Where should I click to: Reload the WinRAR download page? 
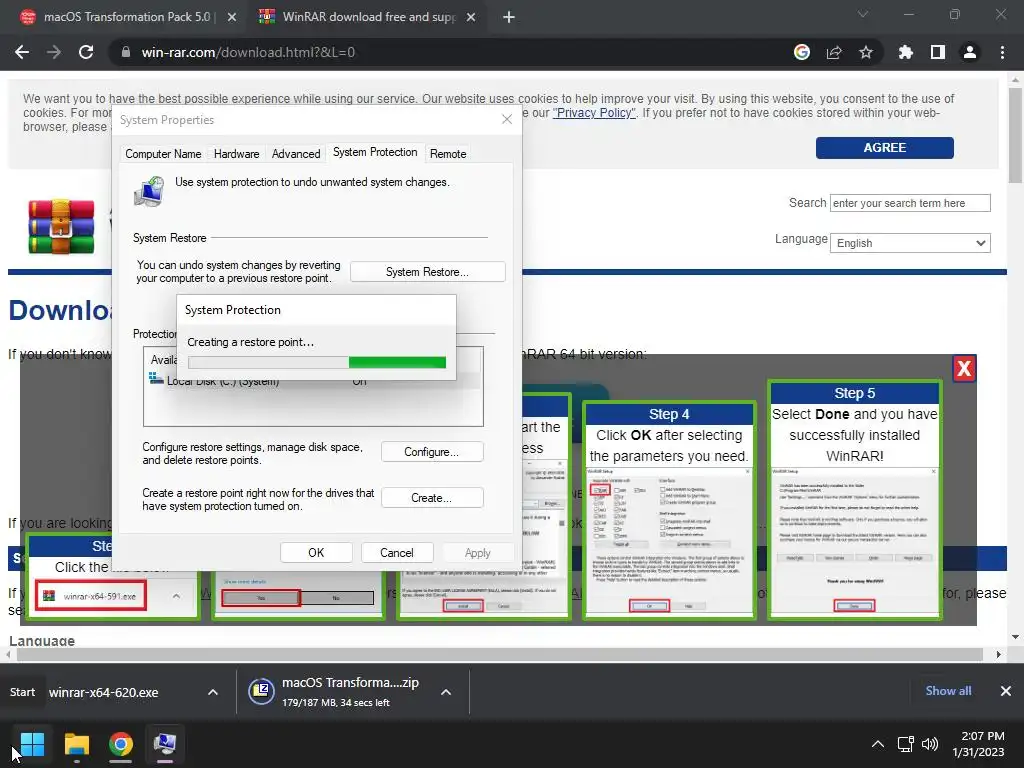(86, 52)
